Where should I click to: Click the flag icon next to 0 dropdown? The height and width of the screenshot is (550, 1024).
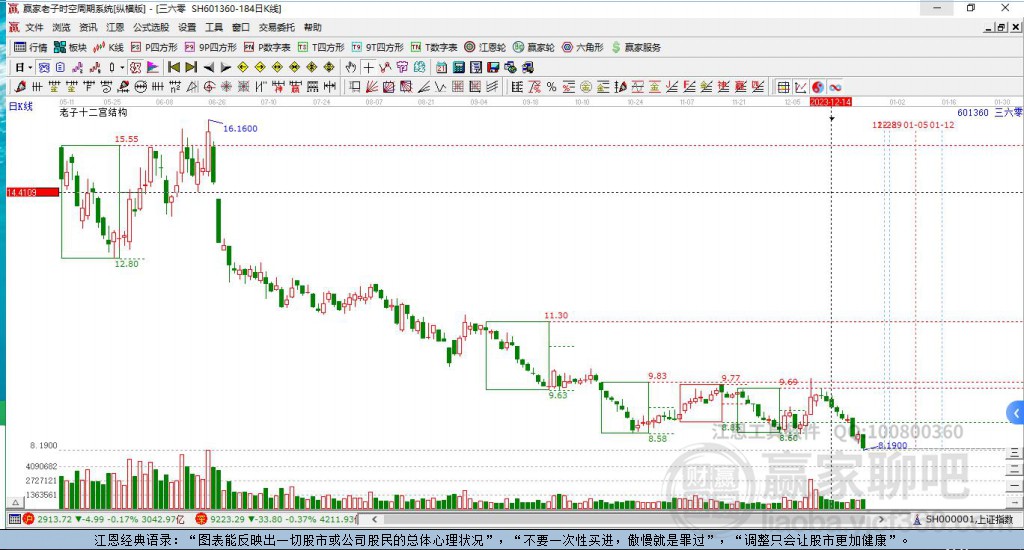coord(153,67)
